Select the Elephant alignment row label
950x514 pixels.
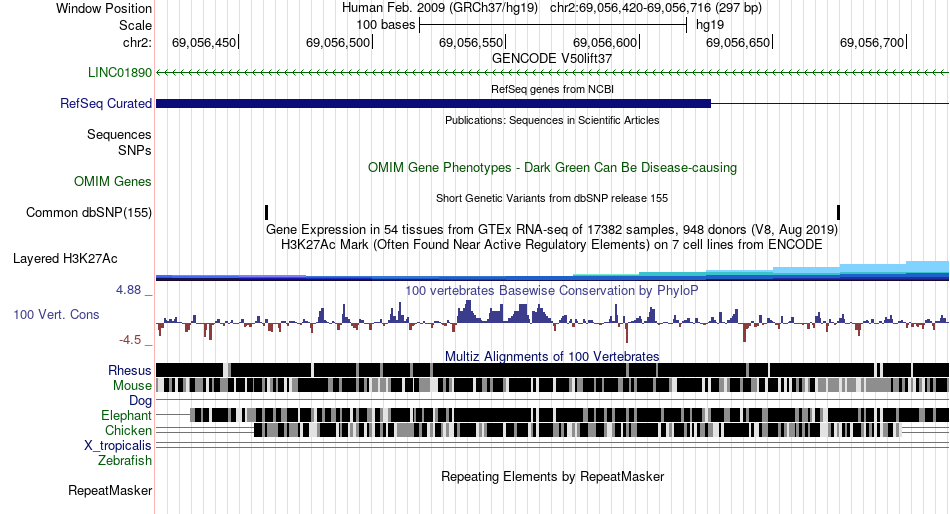(126, 416)
